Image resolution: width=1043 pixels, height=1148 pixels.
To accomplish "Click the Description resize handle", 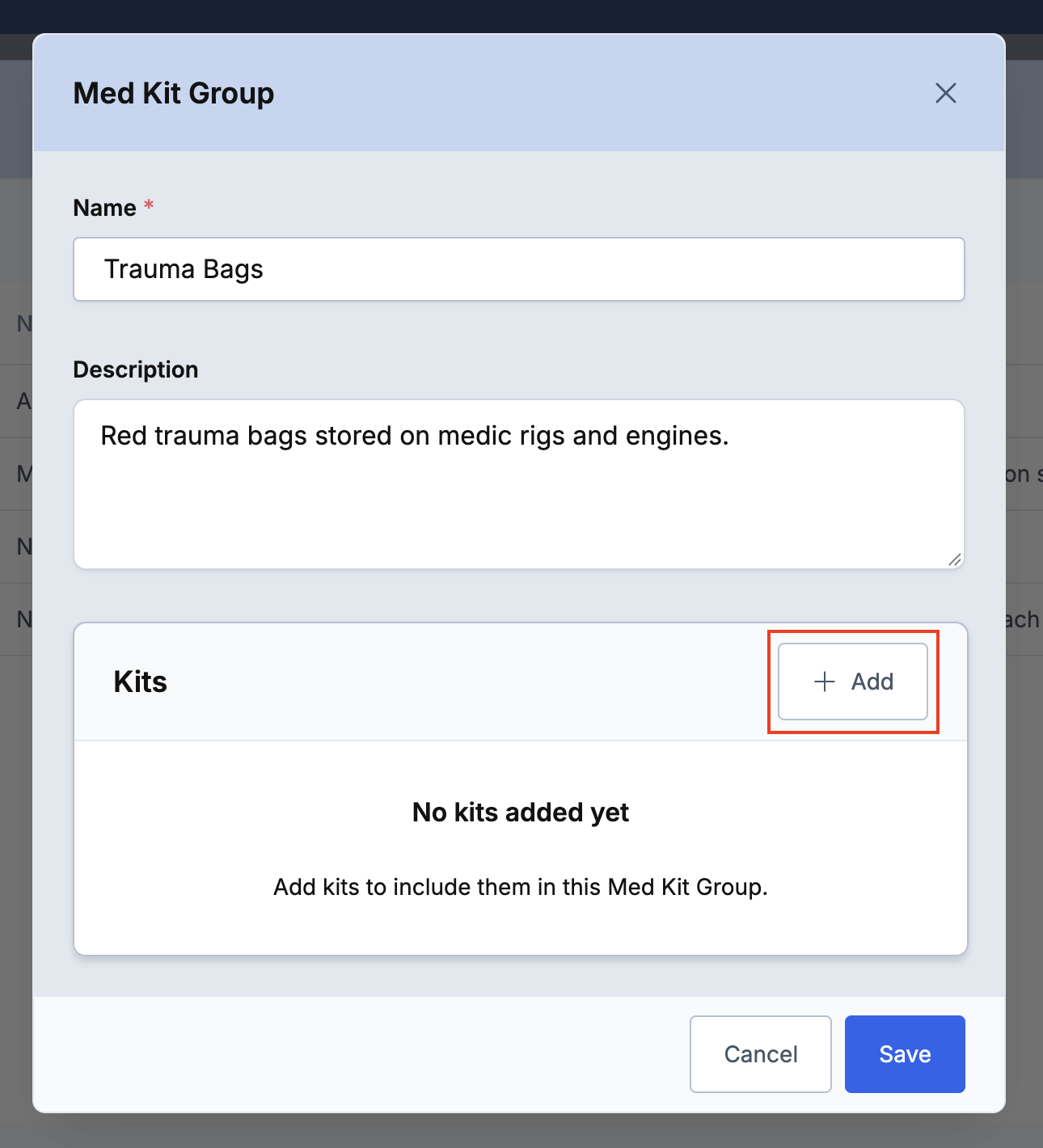I will [955, 559].
